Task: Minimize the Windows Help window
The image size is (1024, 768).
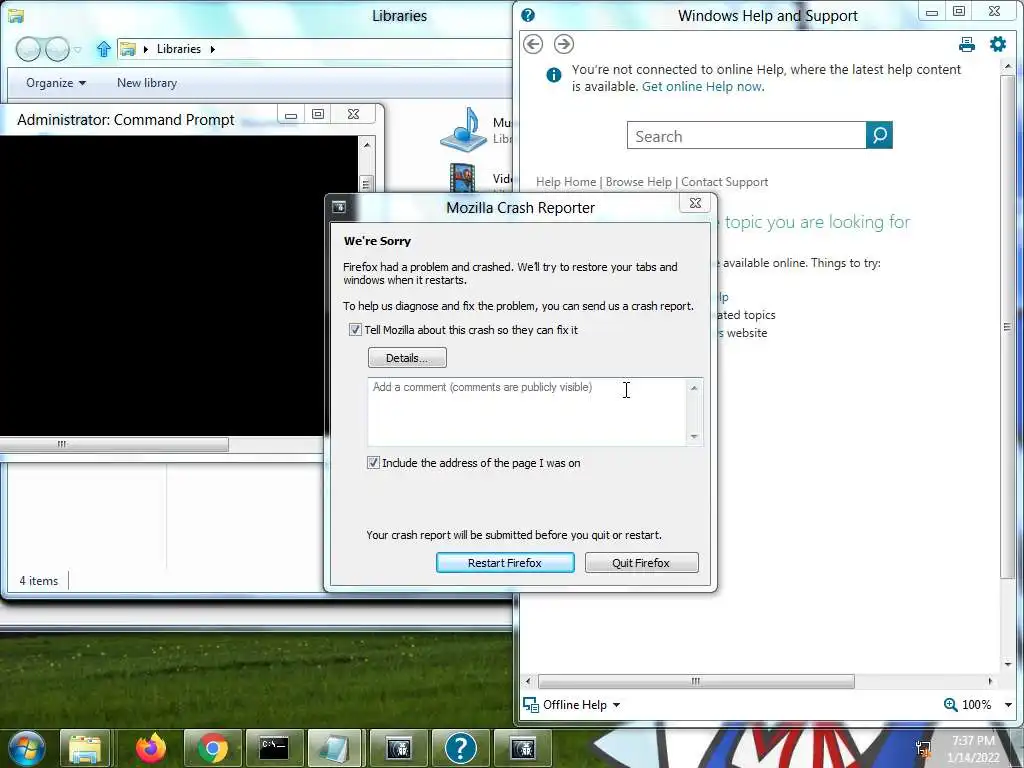Action: click(932, 12)
